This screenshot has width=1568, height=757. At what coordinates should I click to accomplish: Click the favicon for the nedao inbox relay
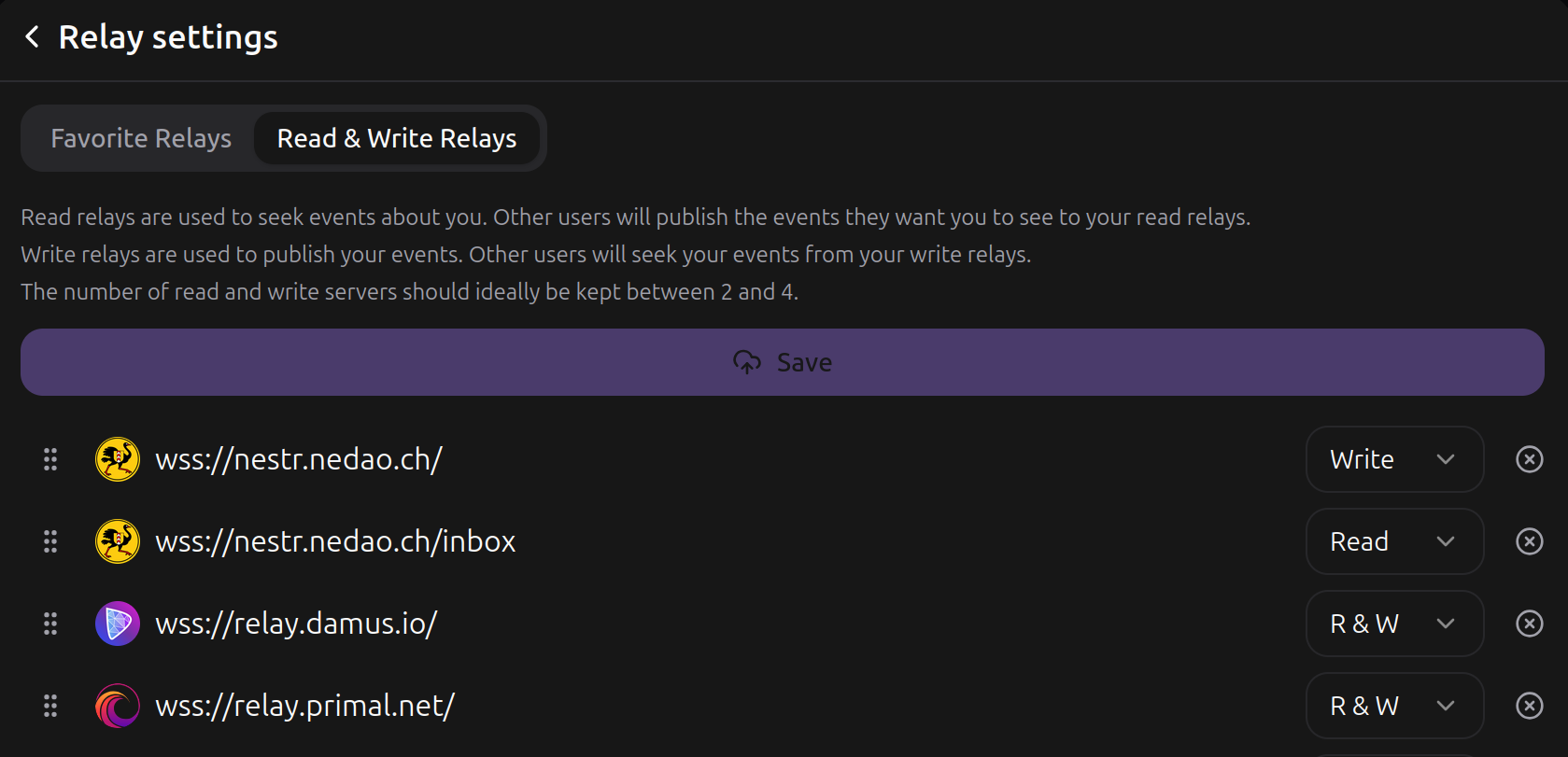(117, 540)
